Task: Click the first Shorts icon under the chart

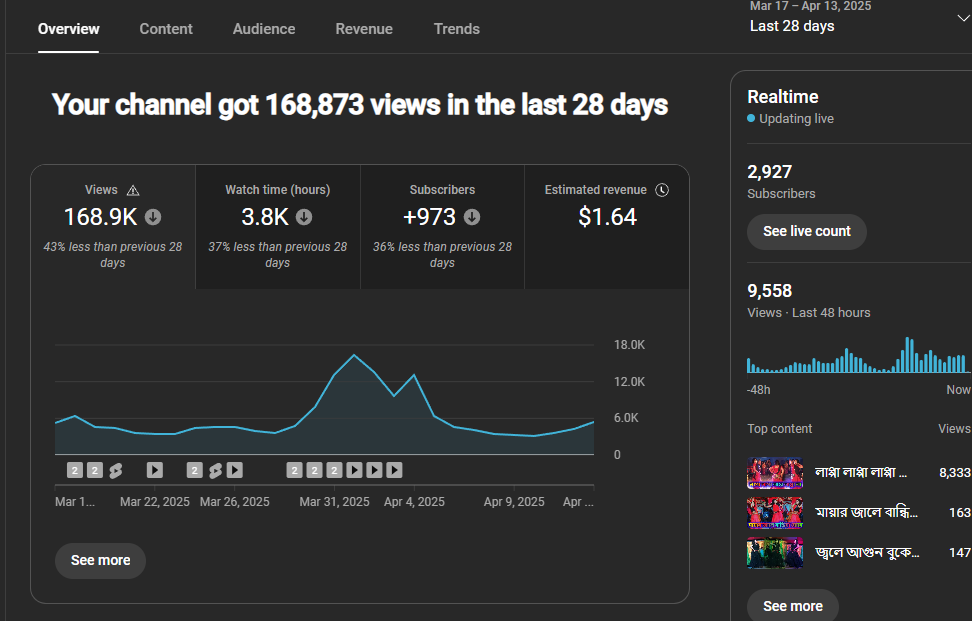Action: coord(115,471)
